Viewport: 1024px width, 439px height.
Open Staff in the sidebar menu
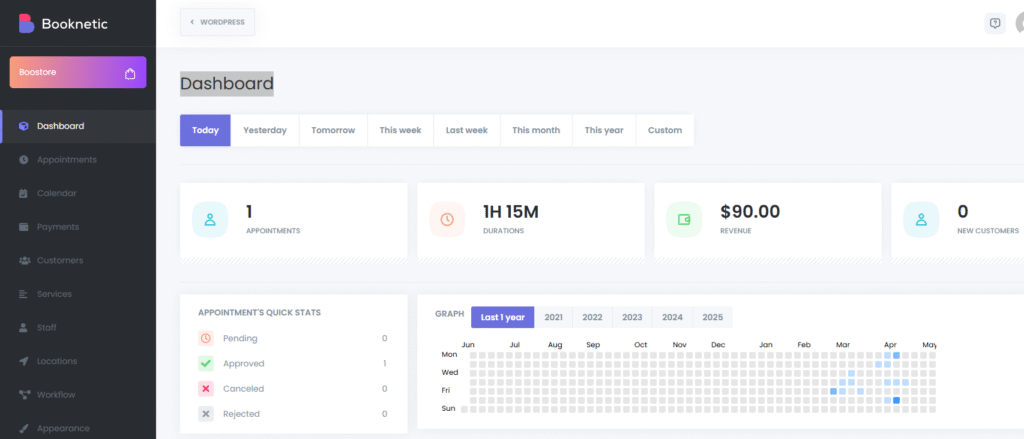pyautogui.click(x=46, y=327)
